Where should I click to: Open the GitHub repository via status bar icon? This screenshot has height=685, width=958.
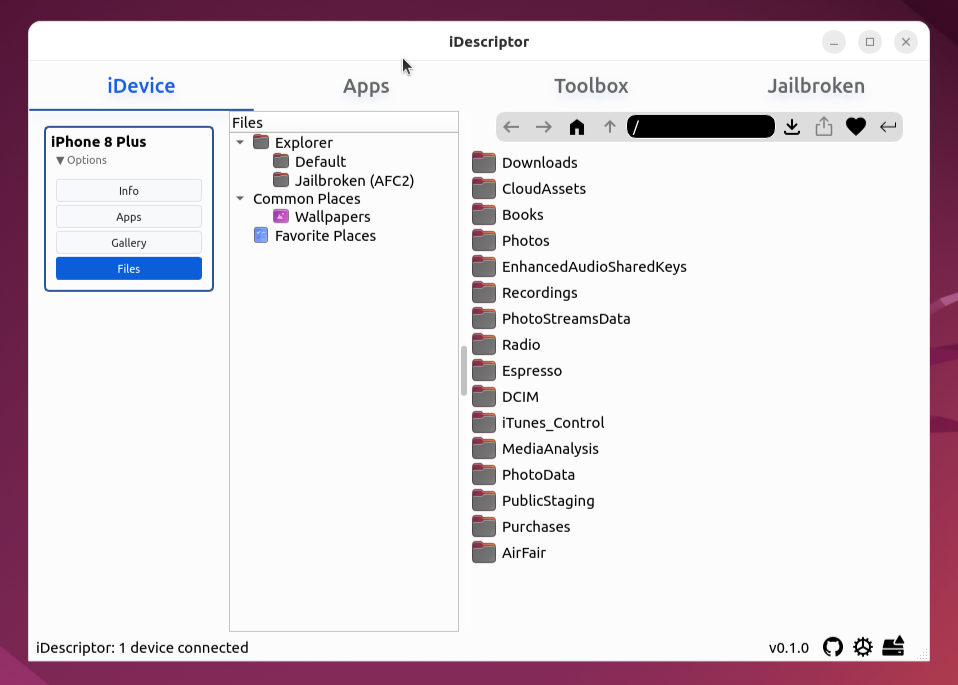click(833, 647)
